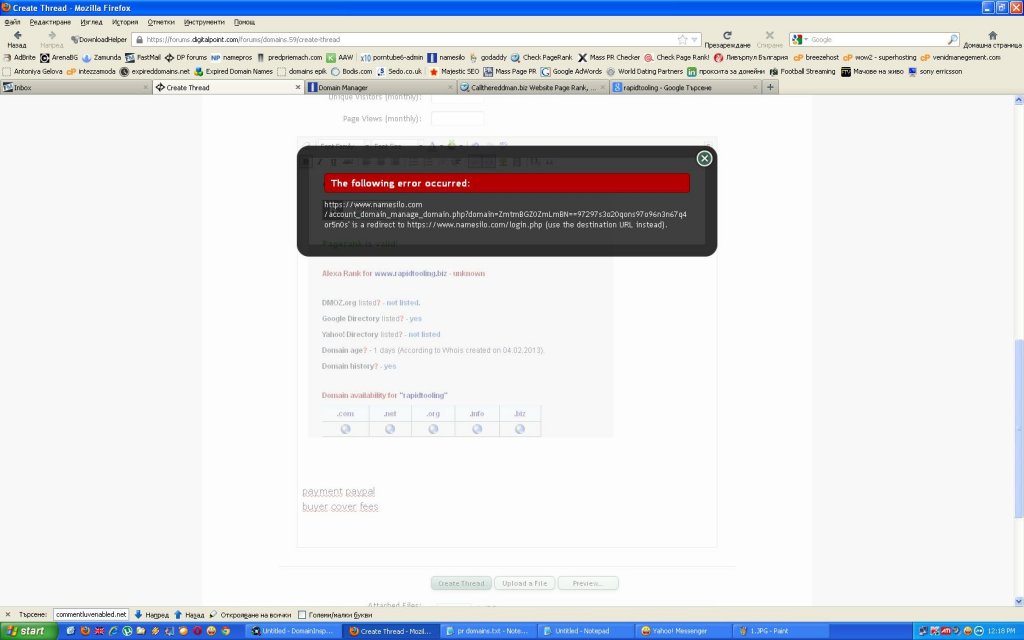Viewport: 1024px width, 640px height.
Task: Open the FastMail bookmark
Action: [x=142, y=57]
